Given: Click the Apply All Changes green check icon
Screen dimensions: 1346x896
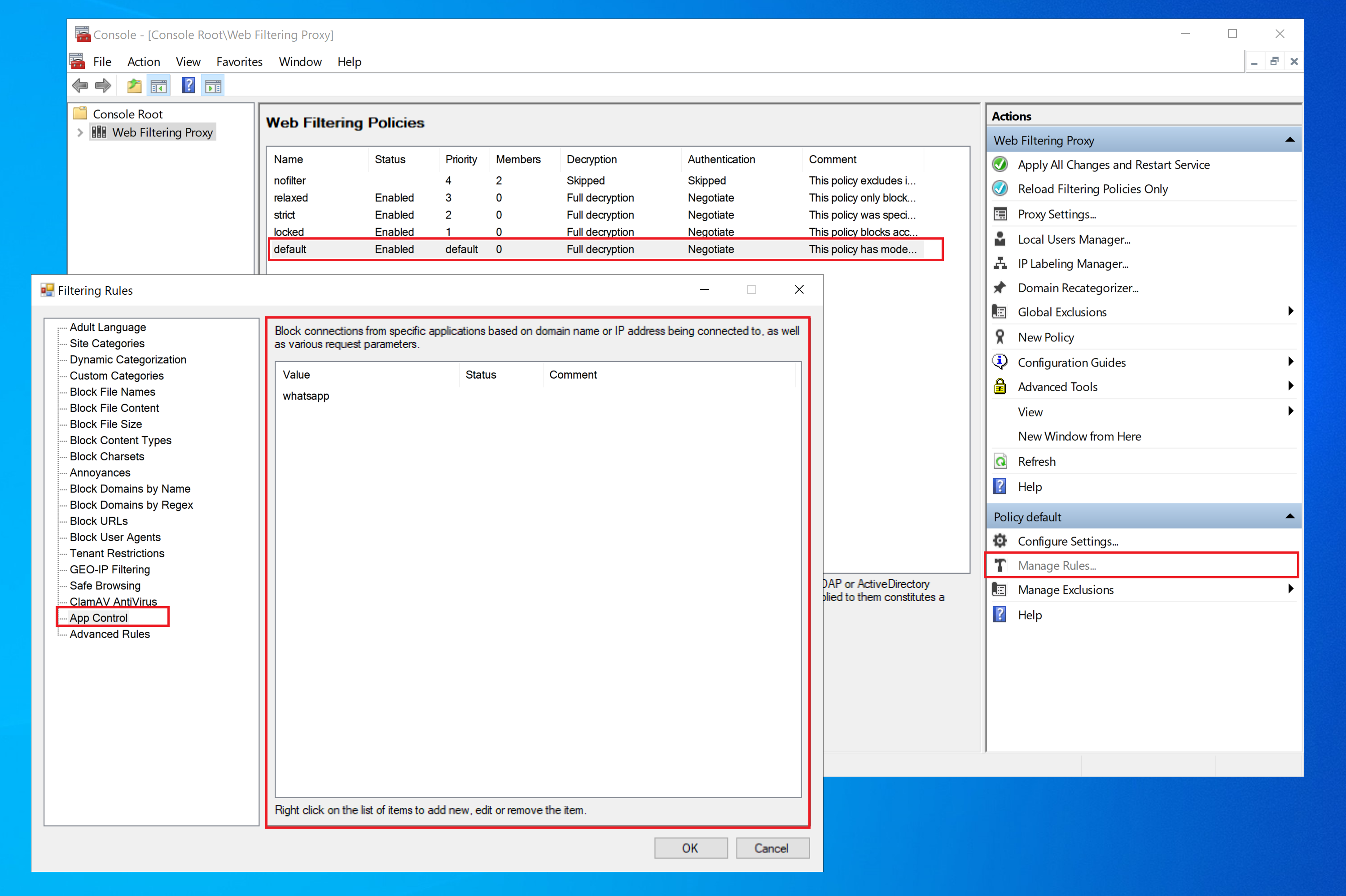Looking at the screenshot, I should [1000, 165].
